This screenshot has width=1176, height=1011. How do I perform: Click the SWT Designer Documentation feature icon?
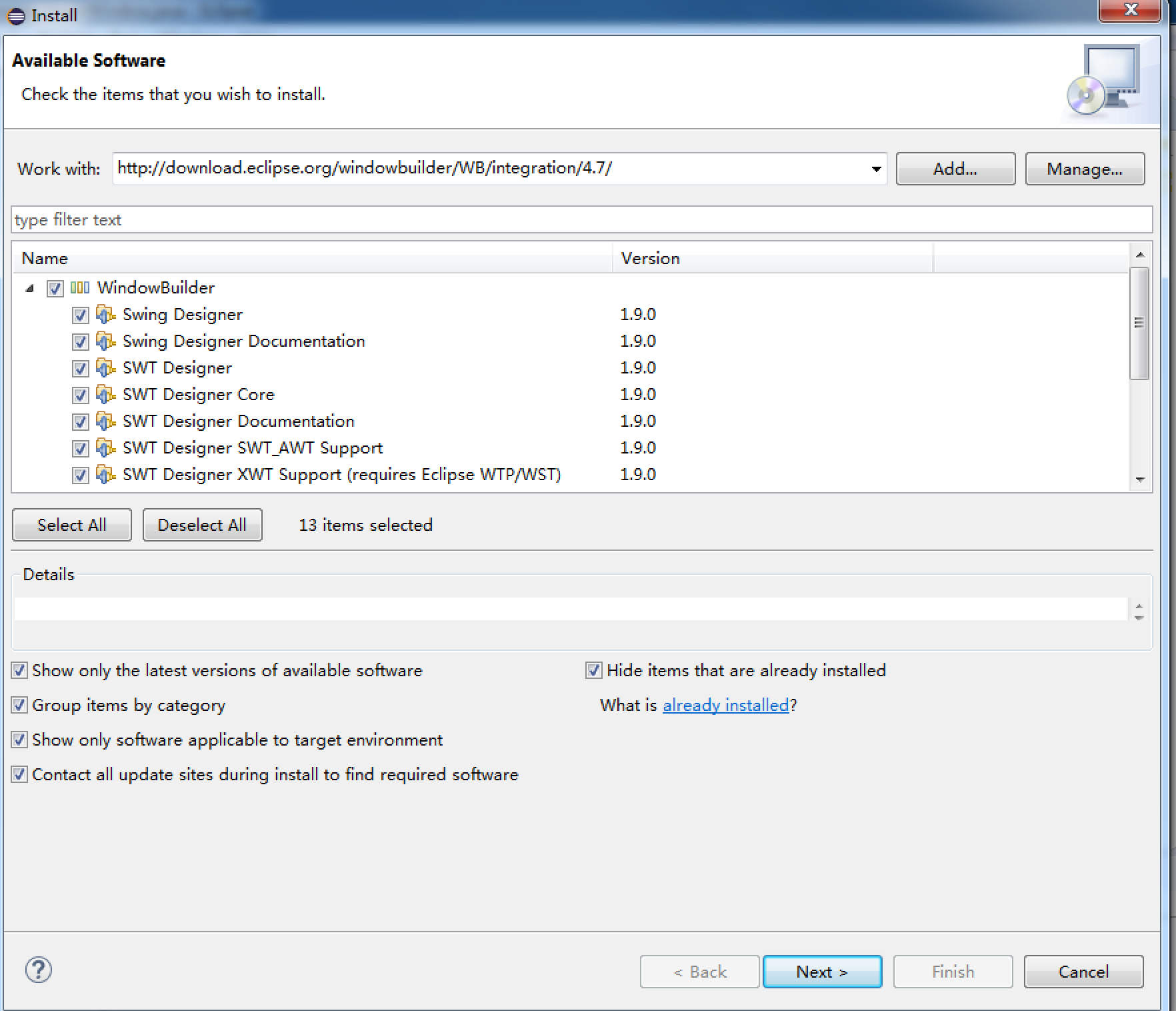105,421
